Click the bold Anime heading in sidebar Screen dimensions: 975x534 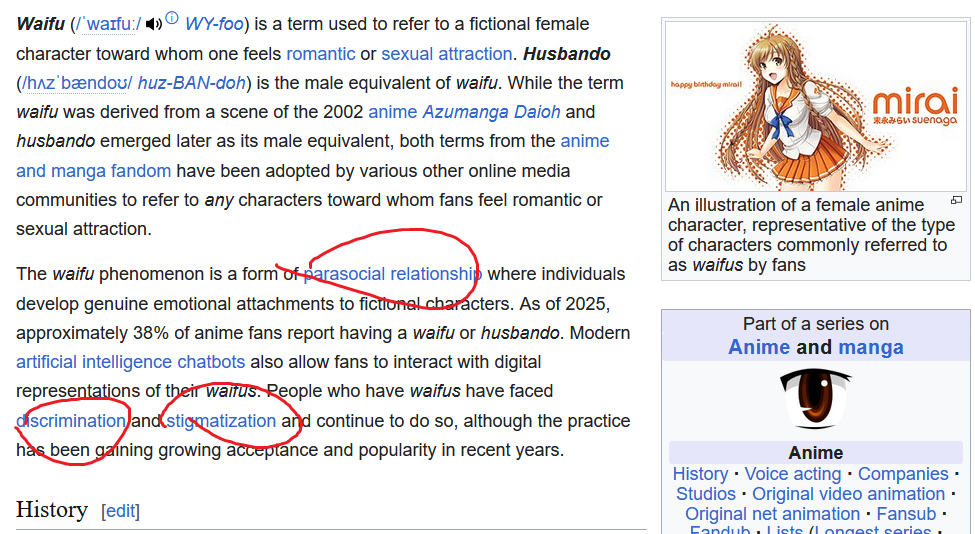pyautogui.click(x=816, y=453)
